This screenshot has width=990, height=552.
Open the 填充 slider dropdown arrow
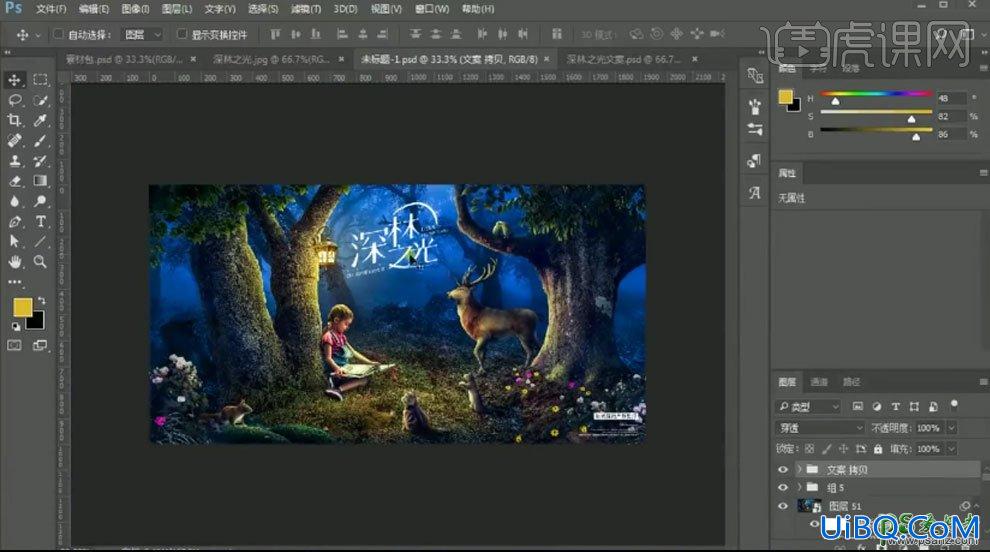[x=951, y=448]
